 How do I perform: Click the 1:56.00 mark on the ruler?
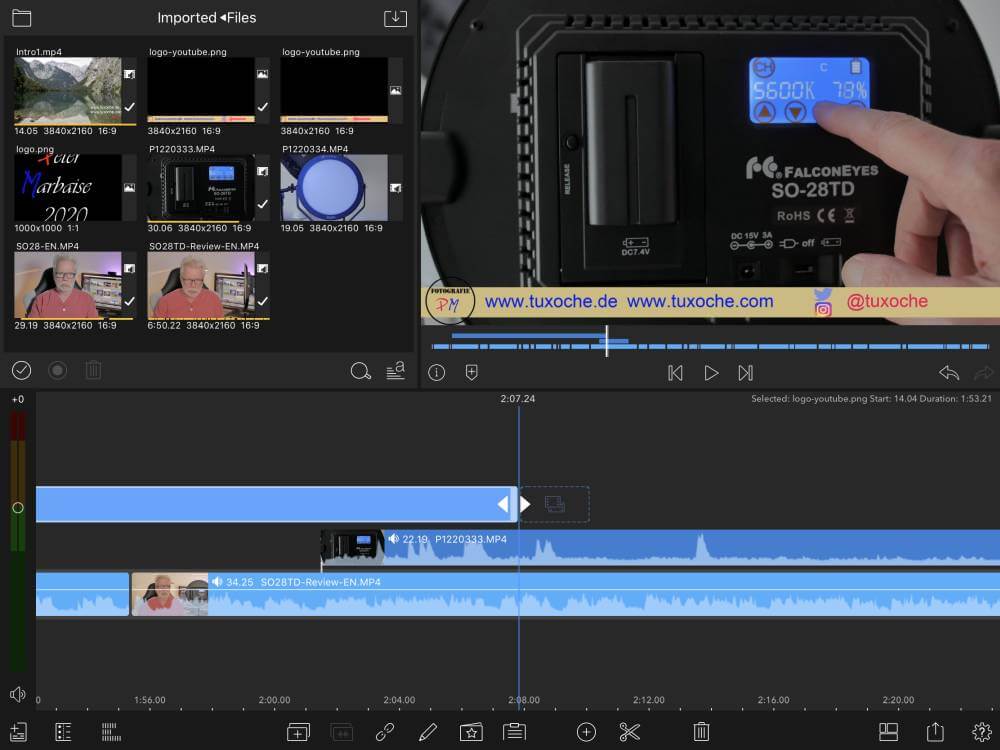tap(150, 700)
